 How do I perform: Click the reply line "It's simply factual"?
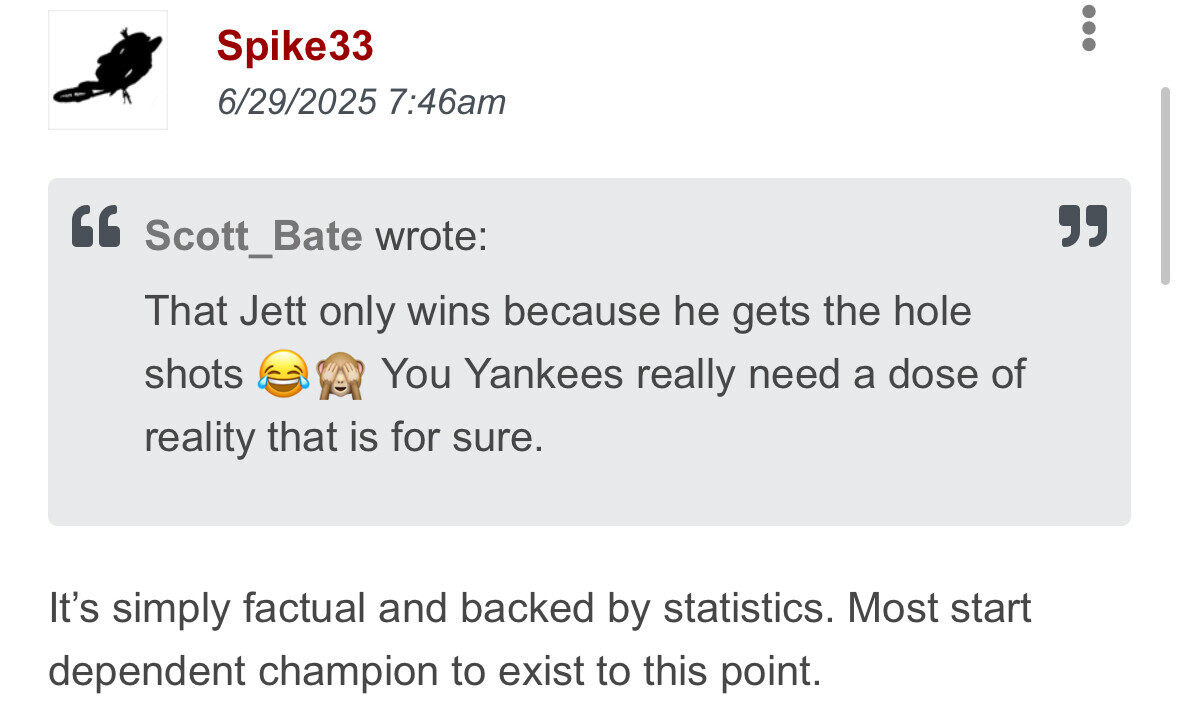pyautogui.click(x=539, y=609)
